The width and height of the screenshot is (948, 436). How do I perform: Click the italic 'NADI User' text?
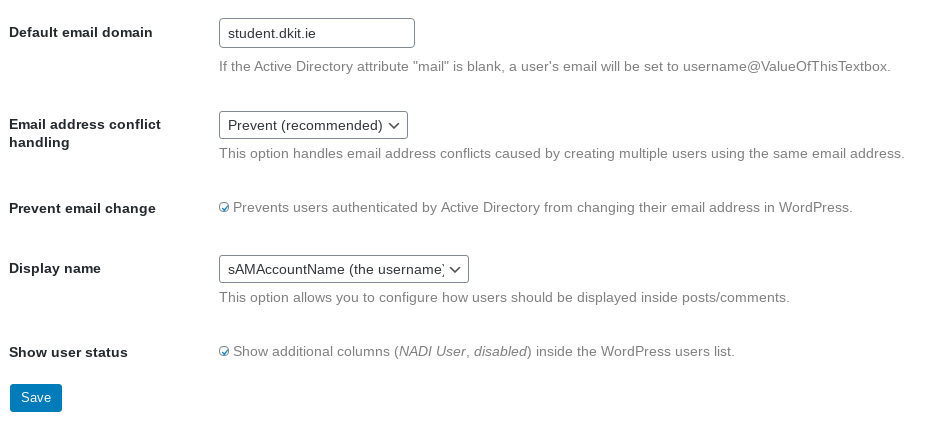(x=432, y=351)
